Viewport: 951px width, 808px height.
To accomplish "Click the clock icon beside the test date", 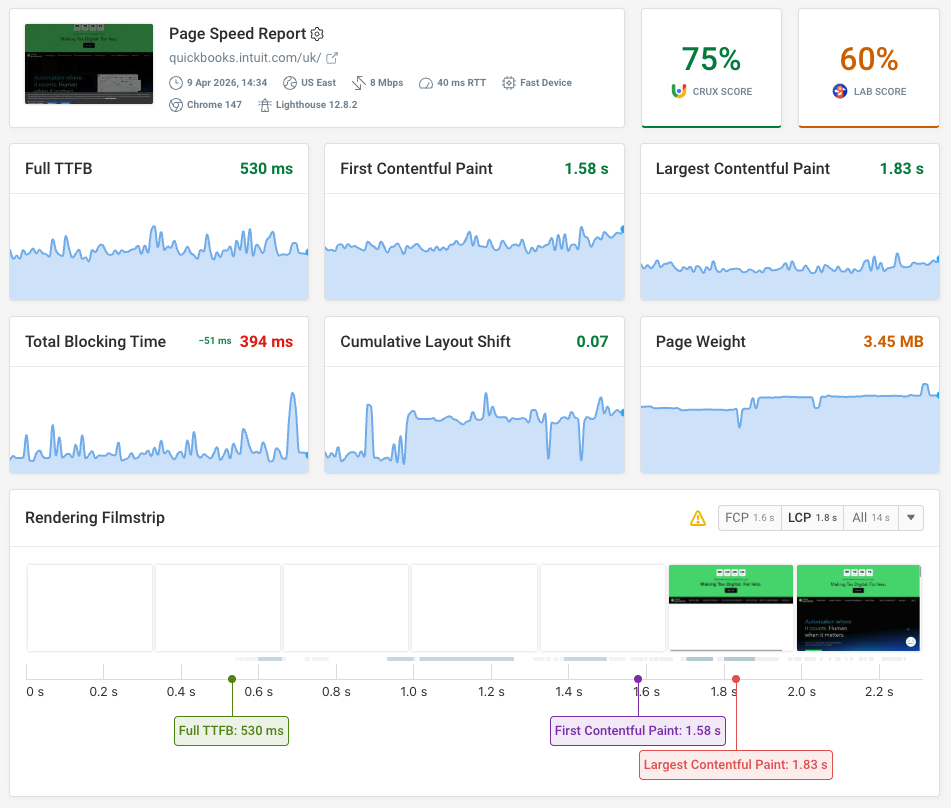I will point(175,83).
